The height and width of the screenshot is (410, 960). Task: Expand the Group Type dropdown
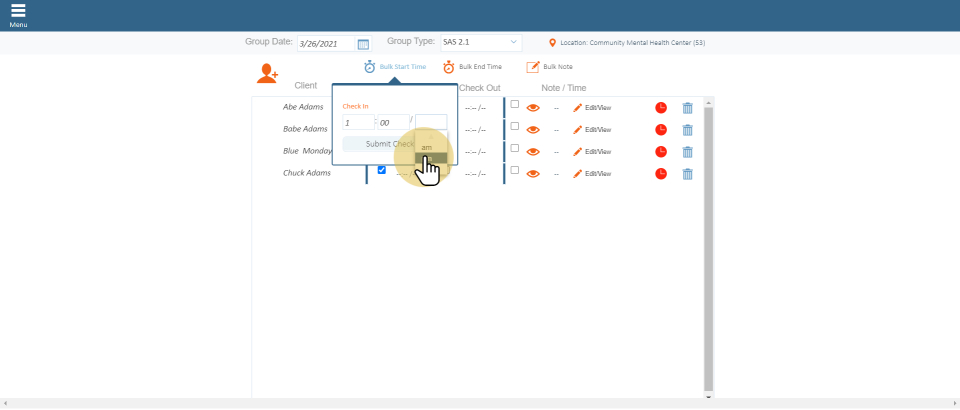click(x=480, y=43)
